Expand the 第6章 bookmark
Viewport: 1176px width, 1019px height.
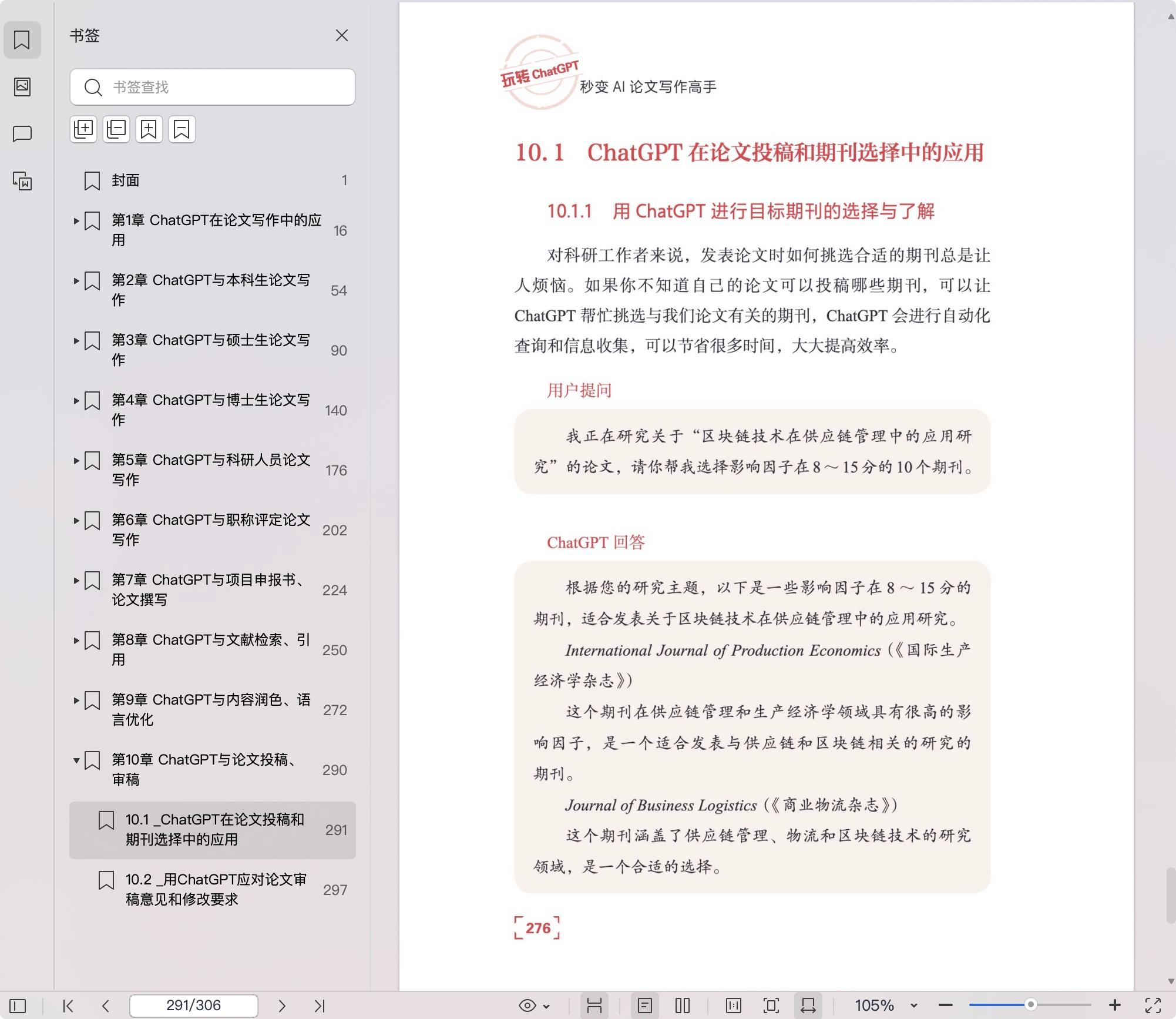point(76,521)
